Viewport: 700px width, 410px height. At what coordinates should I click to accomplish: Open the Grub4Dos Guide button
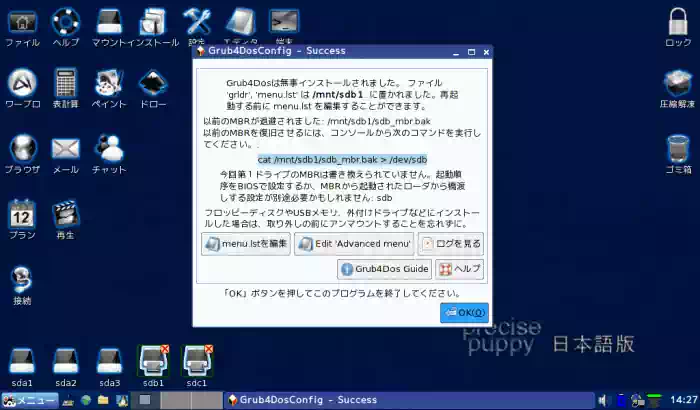[384, 269]
